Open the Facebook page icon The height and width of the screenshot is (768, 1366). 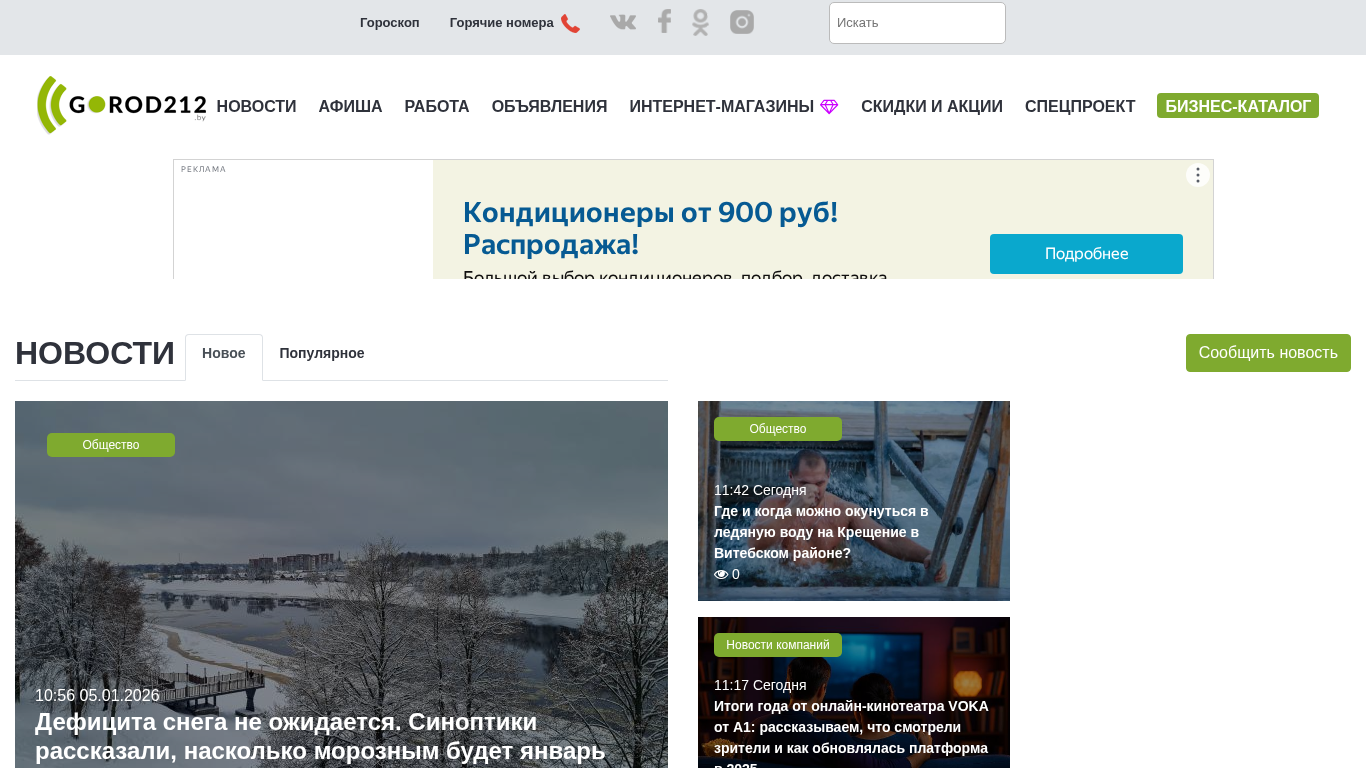pyautogui.click(x=664, y=22)
